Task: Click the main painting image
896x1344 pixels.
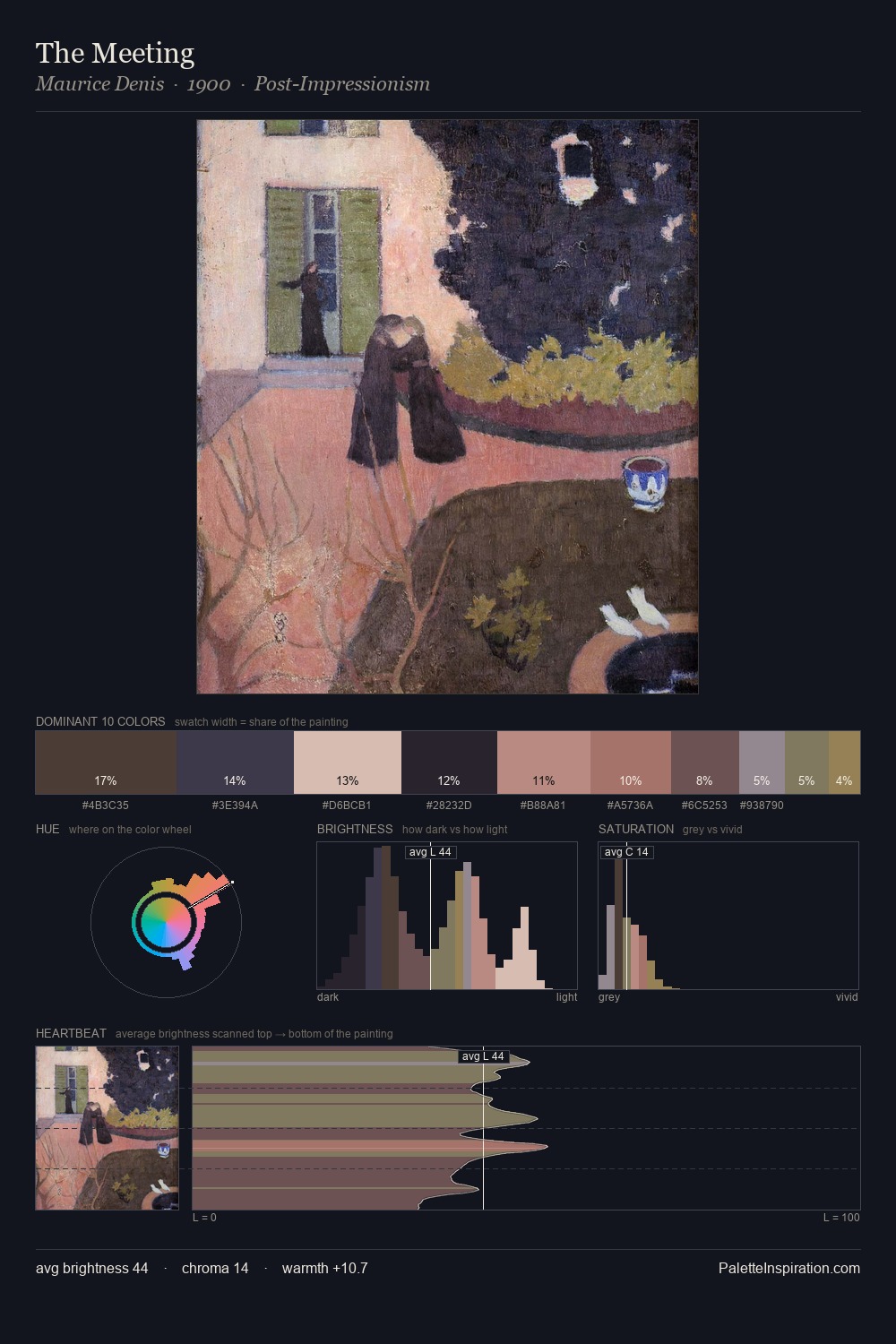Action: tap(447, 407)
